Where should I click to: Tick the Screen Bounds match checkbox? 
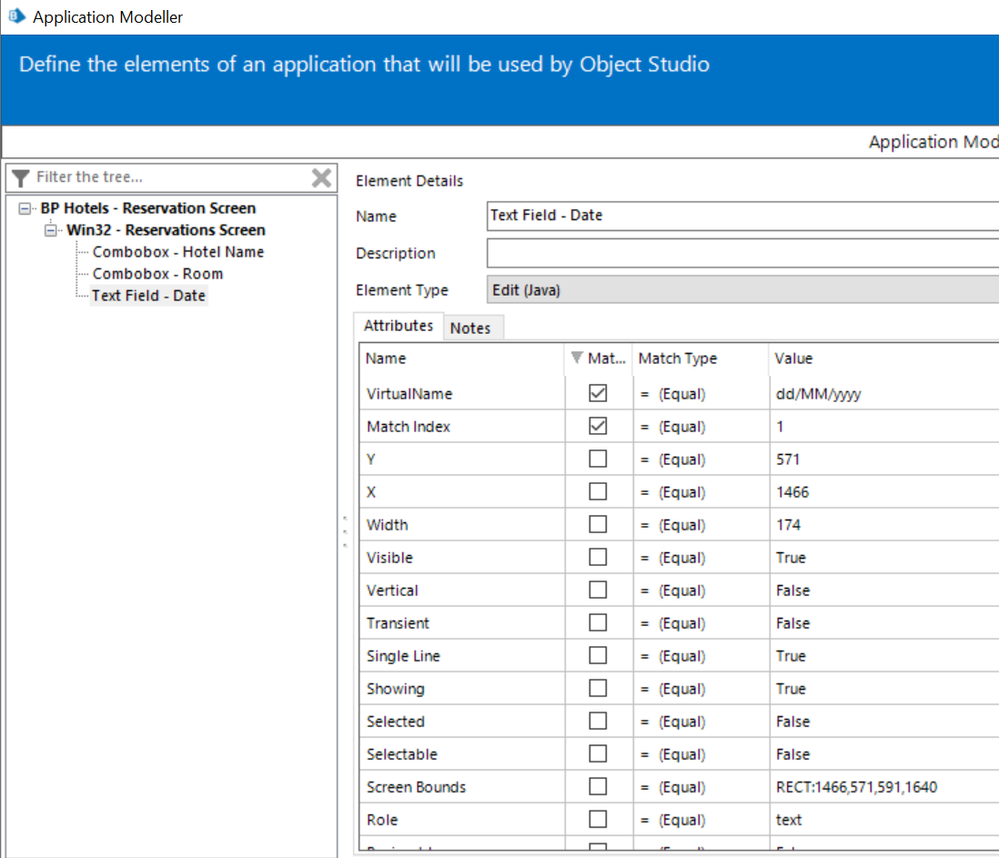(598, 787)
